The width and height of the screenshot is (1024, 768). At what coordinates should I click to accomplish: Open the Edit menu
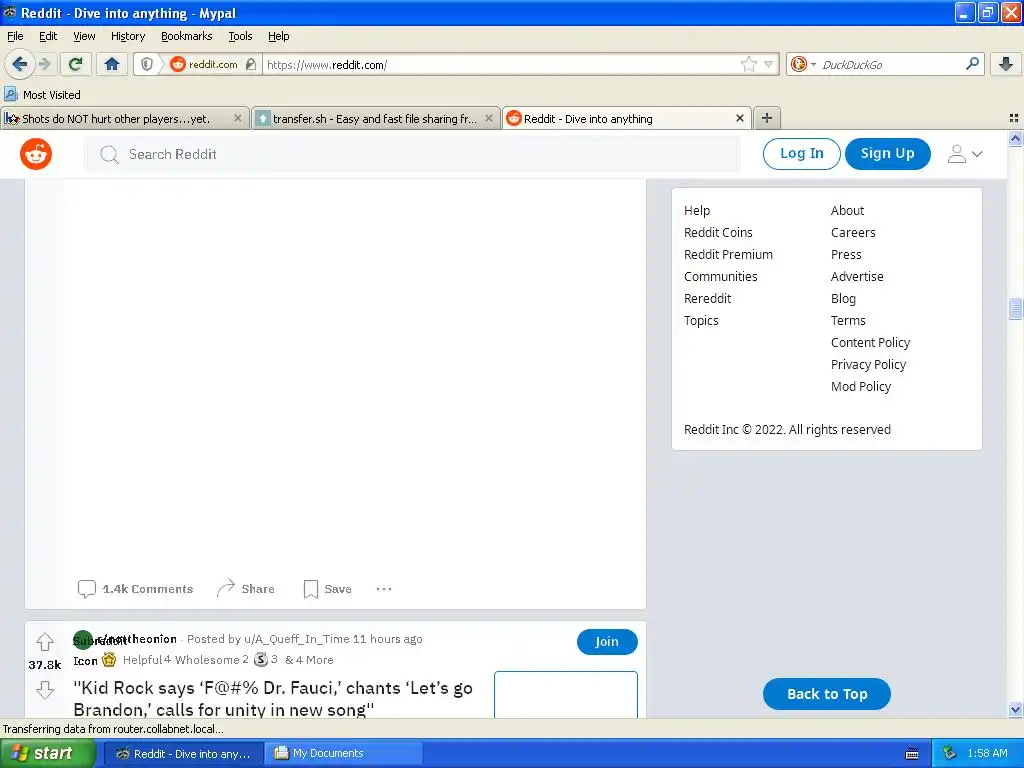pos(48,36)
